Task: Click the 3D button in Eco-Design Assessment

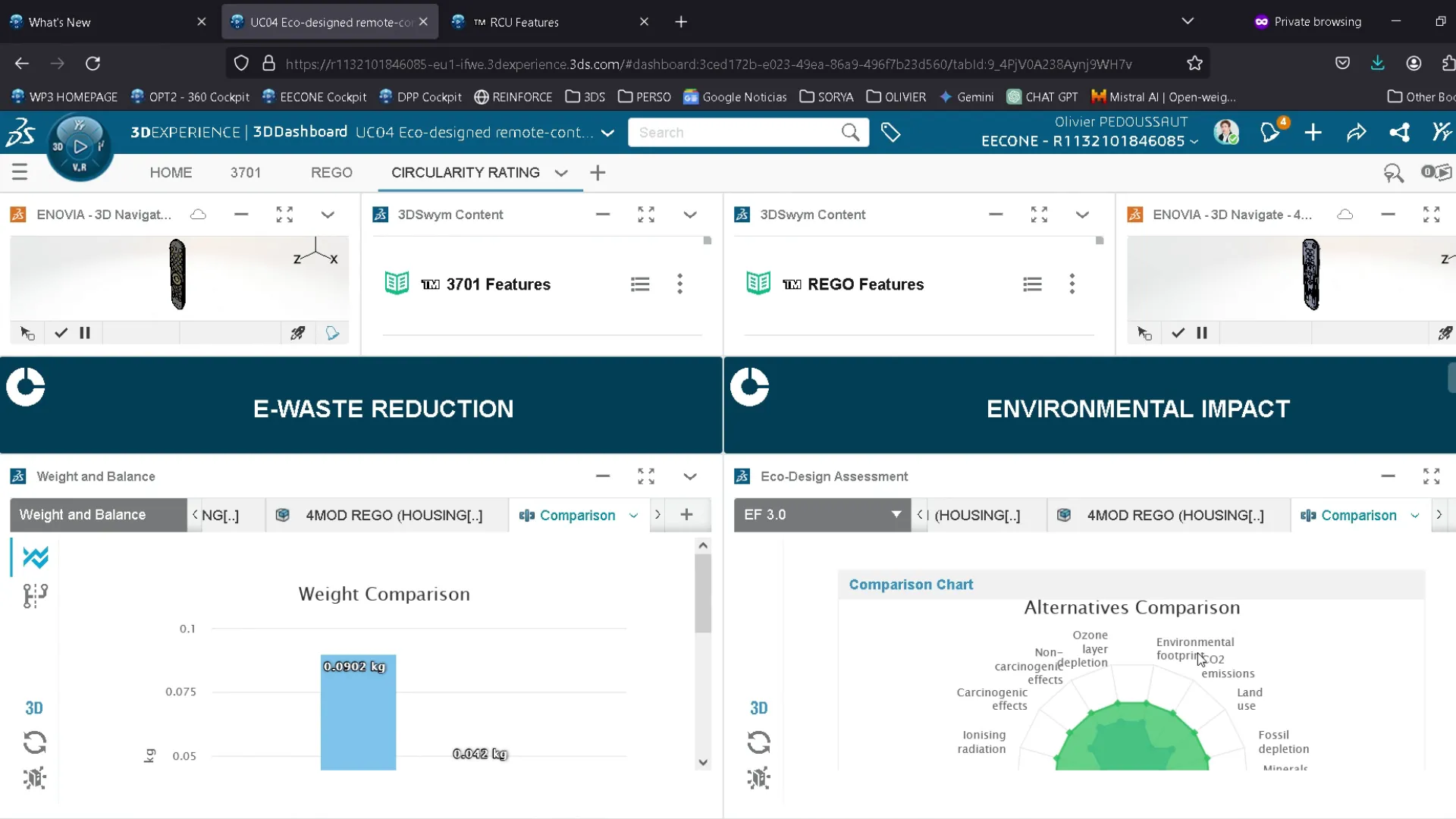Action: pos(758,708)
